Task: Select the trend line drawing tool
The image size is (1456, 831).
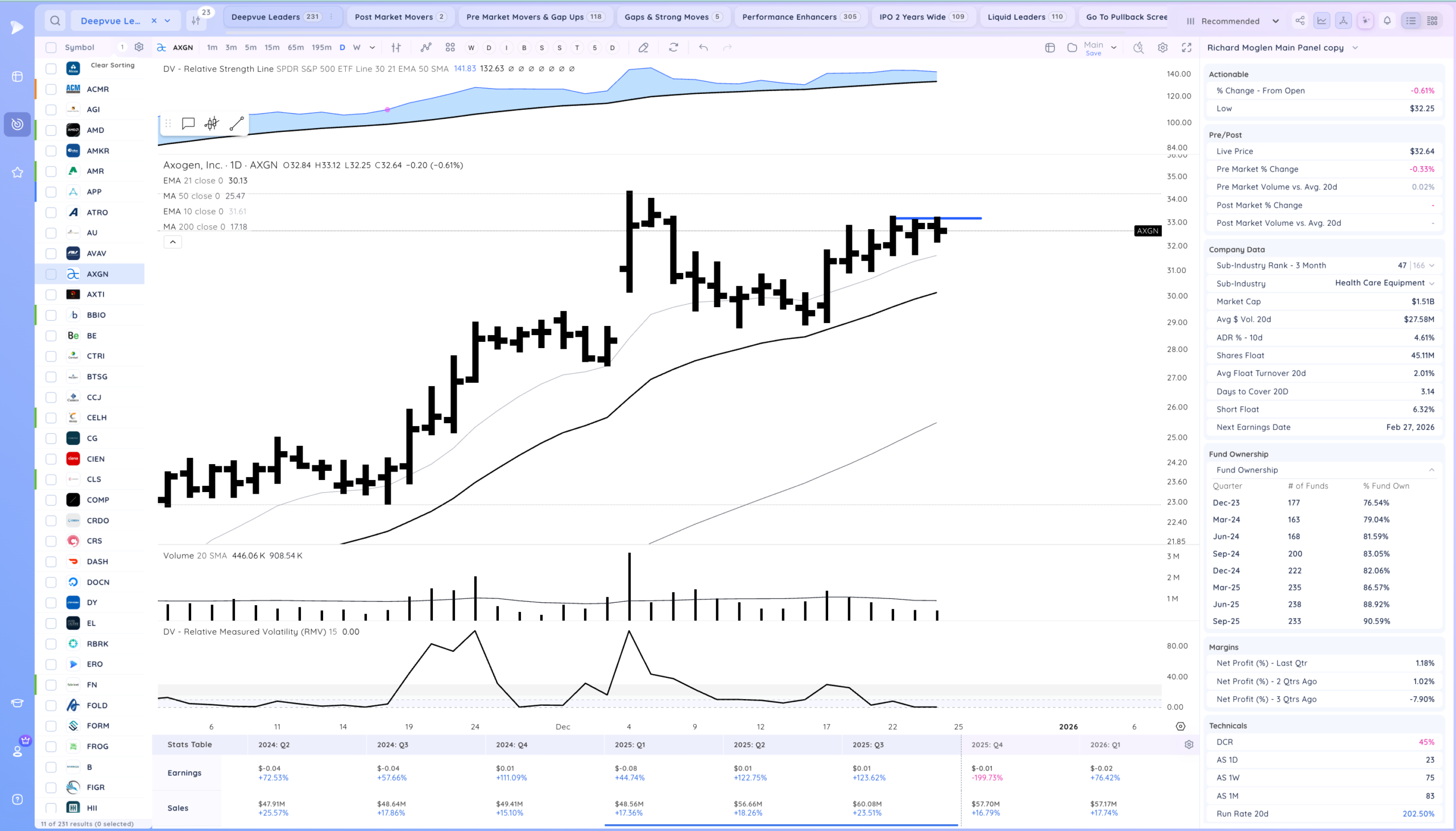Action: point(236,124)
